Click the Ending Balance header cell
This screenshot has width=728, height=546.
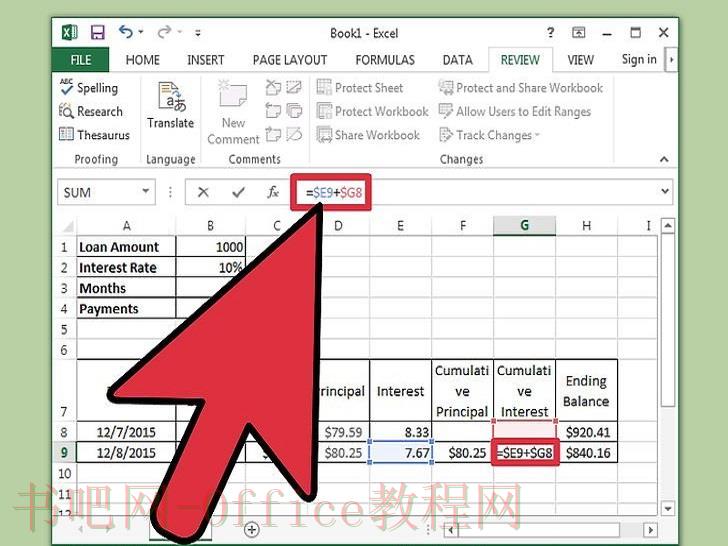coord(586,390)
